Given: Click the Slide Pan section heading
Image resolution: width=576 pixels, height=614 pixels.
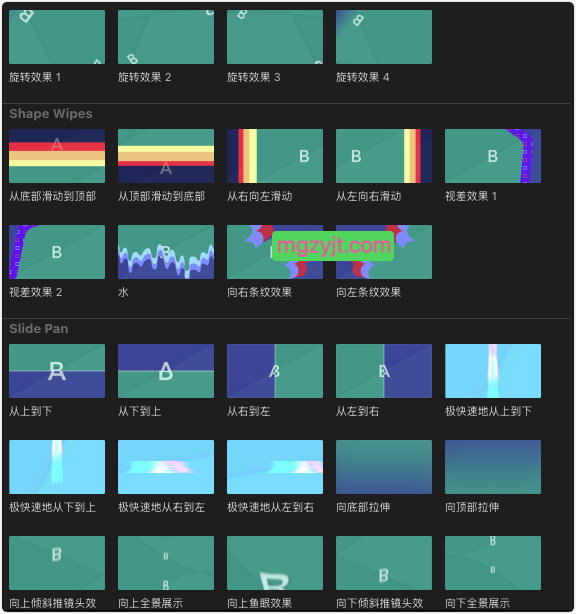Looking at the screenshot, I should [39, 329].
